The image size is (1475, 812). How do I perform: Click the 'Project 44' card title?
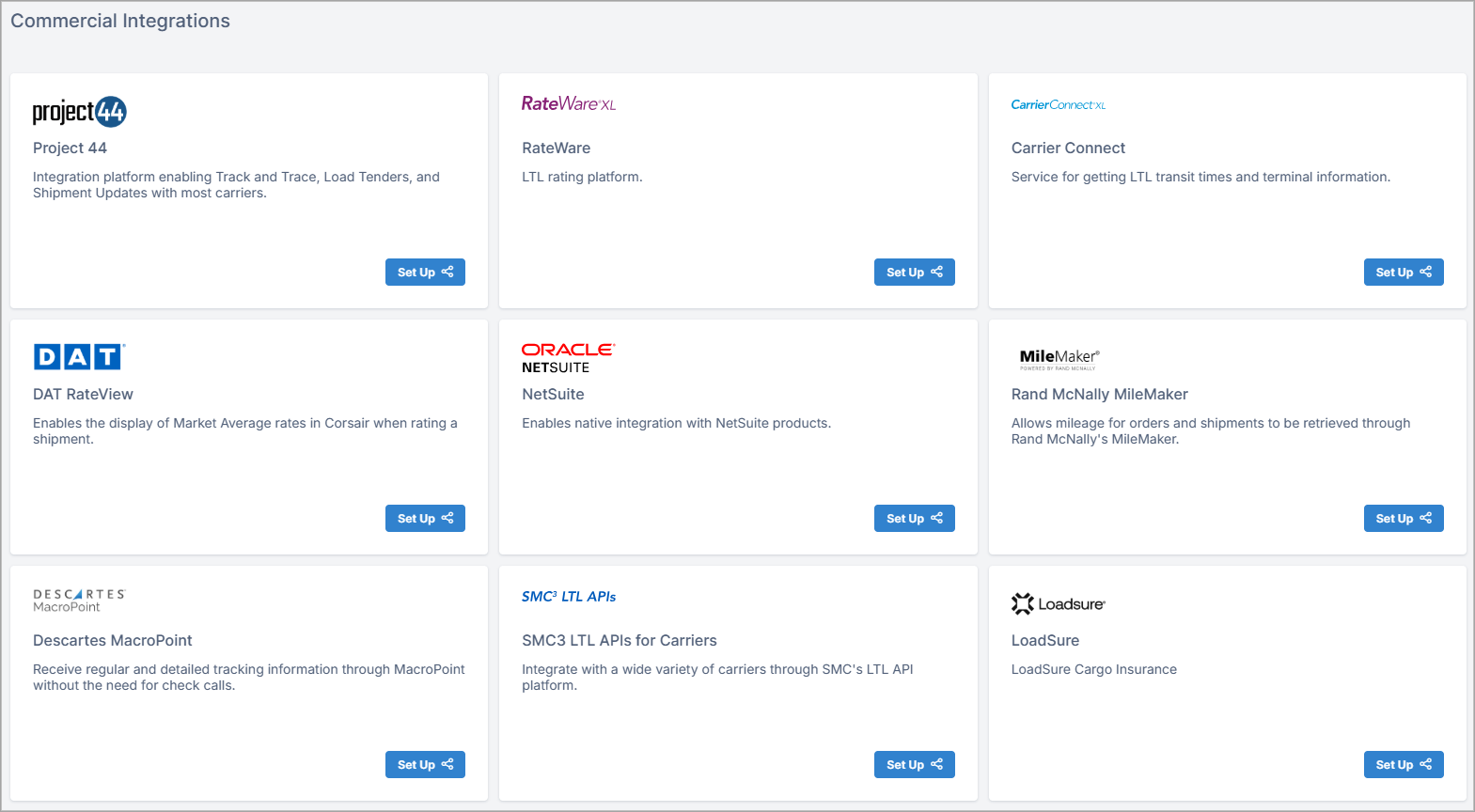click(x=70, y=148)
